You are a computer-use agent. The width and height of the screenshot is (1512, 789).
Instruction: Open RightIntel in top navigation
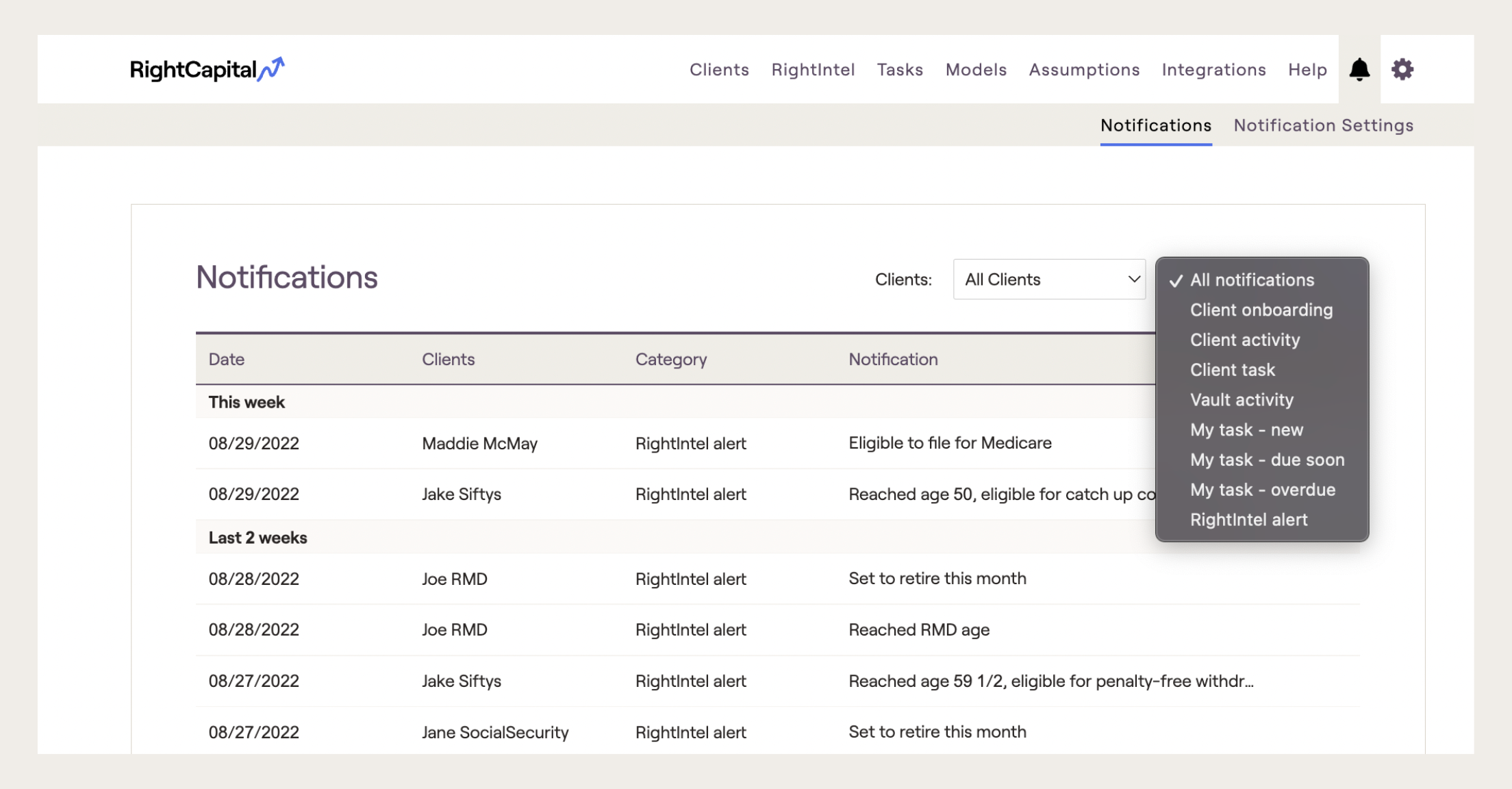click(813, 69)
